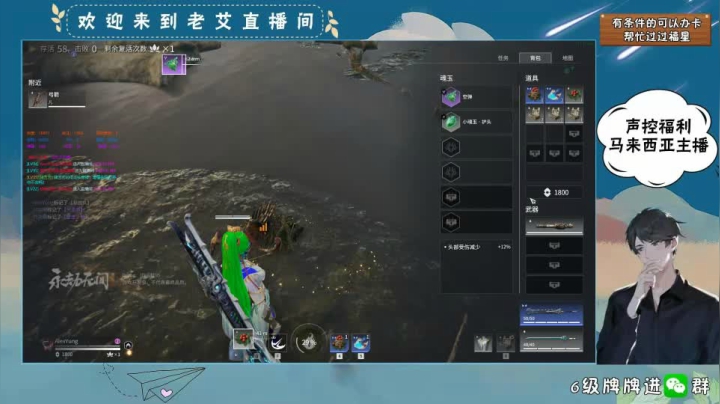Screen dimensions: 720x404
Task: Select the green 小魂玉·铲头 jade
Action: coord(476,122)
